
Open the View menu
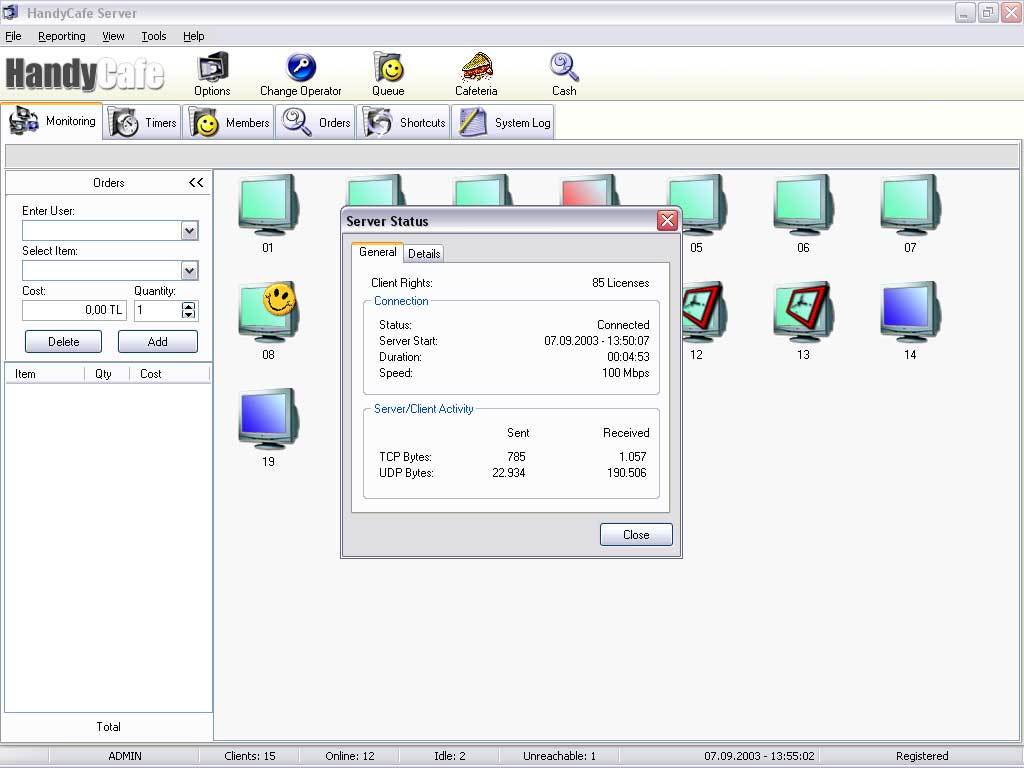pos(113,36)
